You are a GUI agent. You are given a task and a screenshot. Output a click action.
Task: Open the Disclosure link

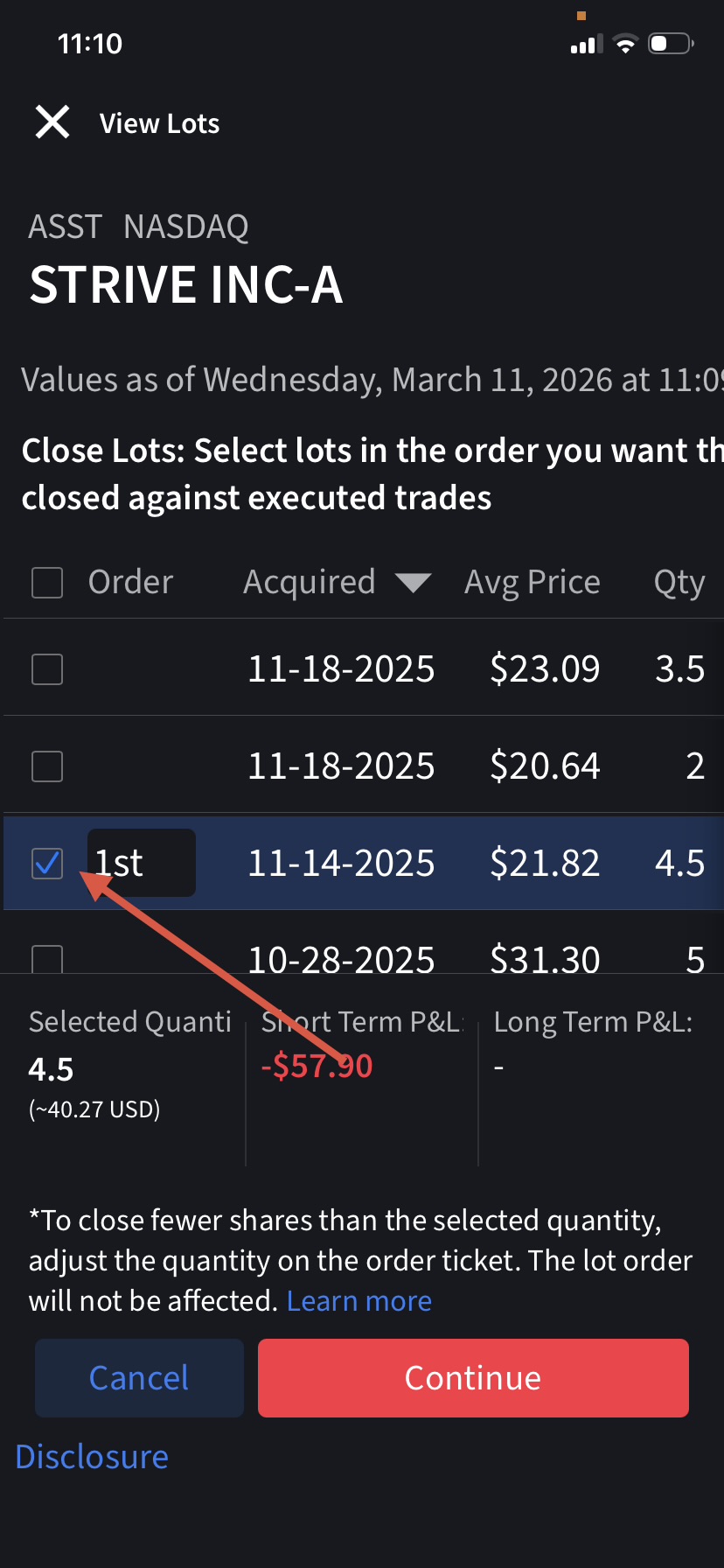(x=92, y=1457)
